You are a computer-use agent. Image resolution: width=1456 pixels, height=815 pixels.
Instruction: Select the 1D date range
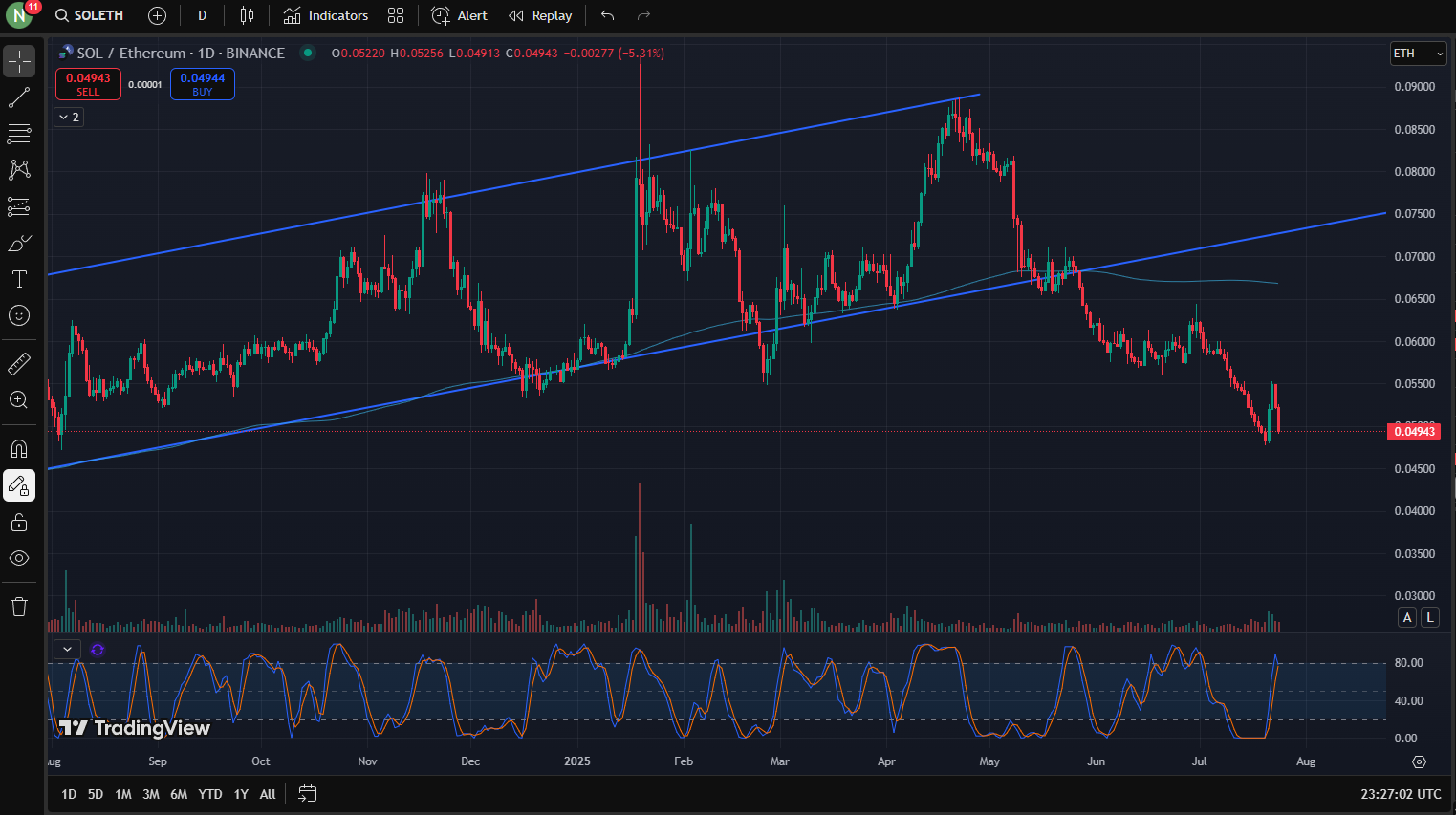point(69,794)
